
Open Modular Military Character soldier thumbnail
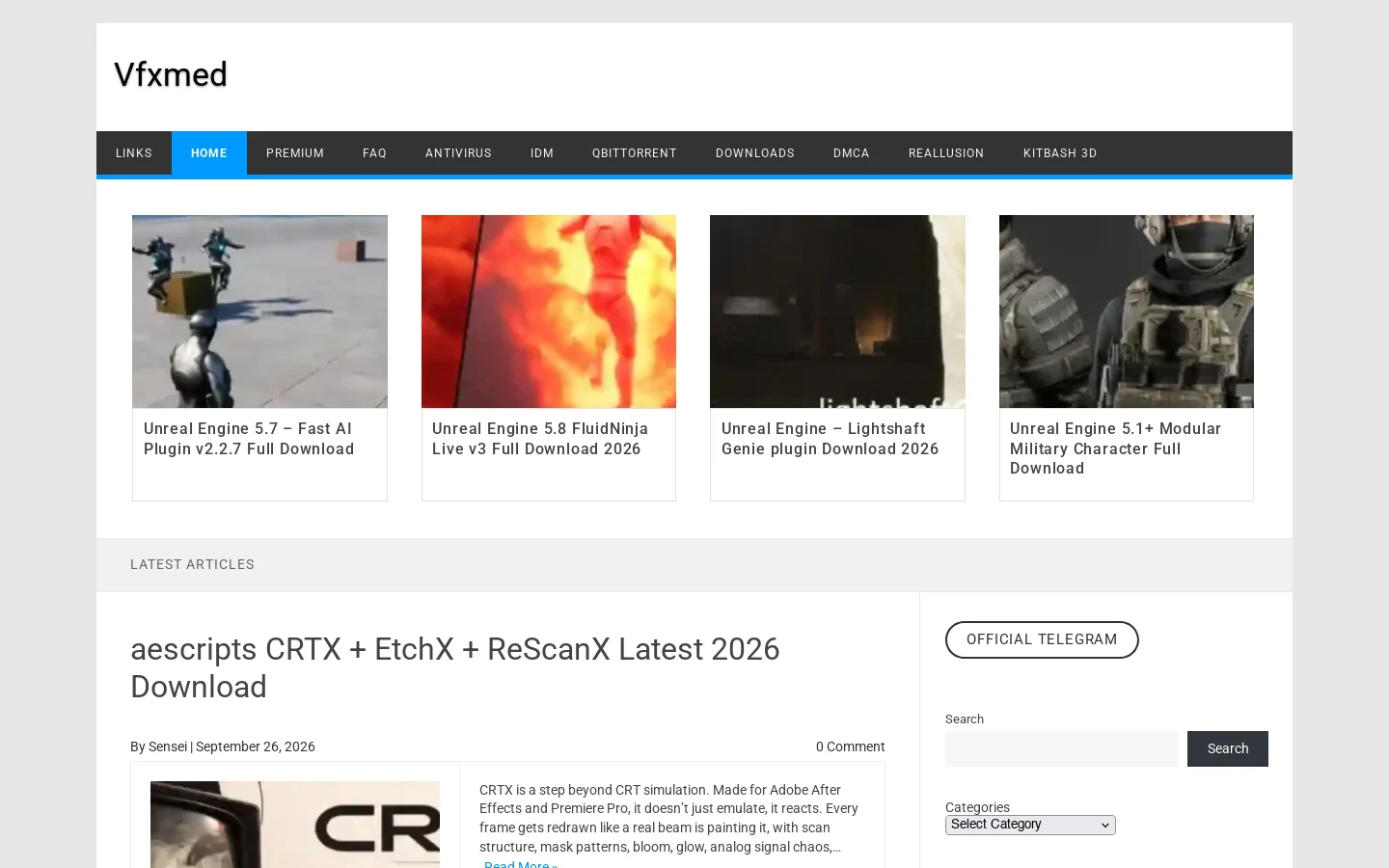(x=1127, y=312)
